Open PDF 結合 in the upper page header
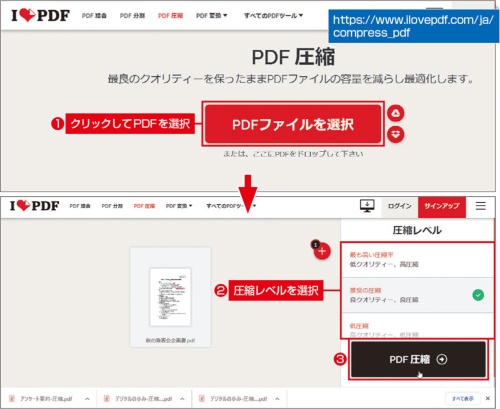The image size is (500, 409). point(94,16)
